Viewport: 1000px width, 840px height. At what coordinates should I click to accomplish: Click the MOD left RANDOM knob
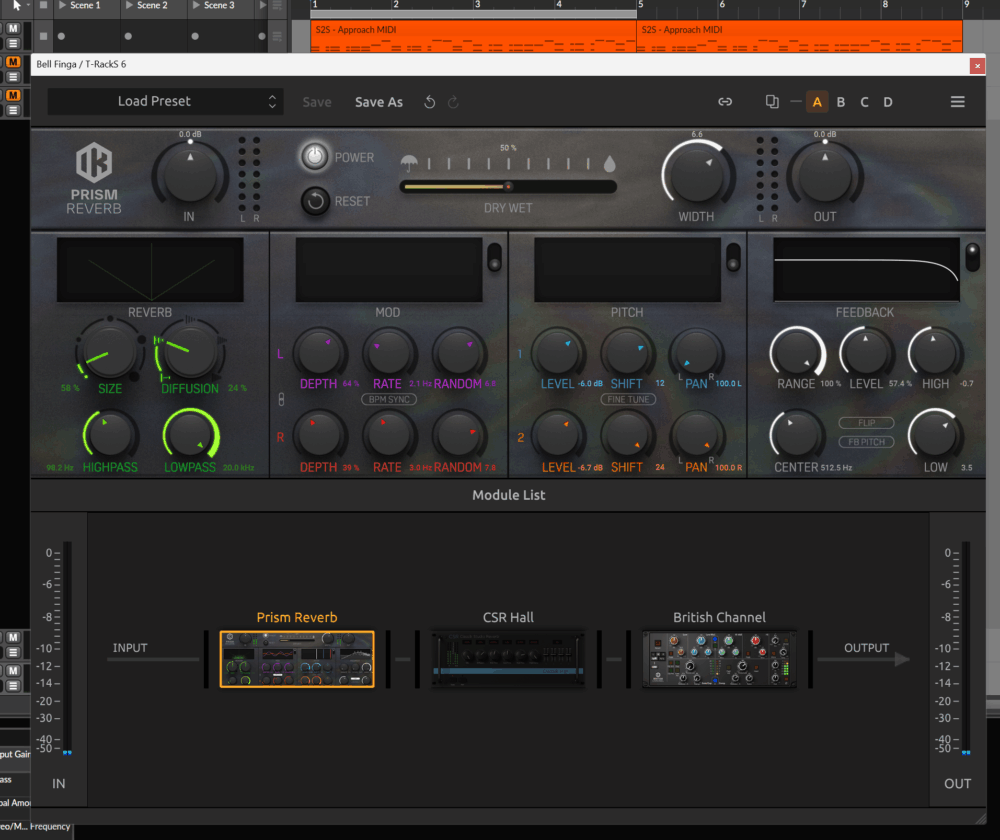458,353
